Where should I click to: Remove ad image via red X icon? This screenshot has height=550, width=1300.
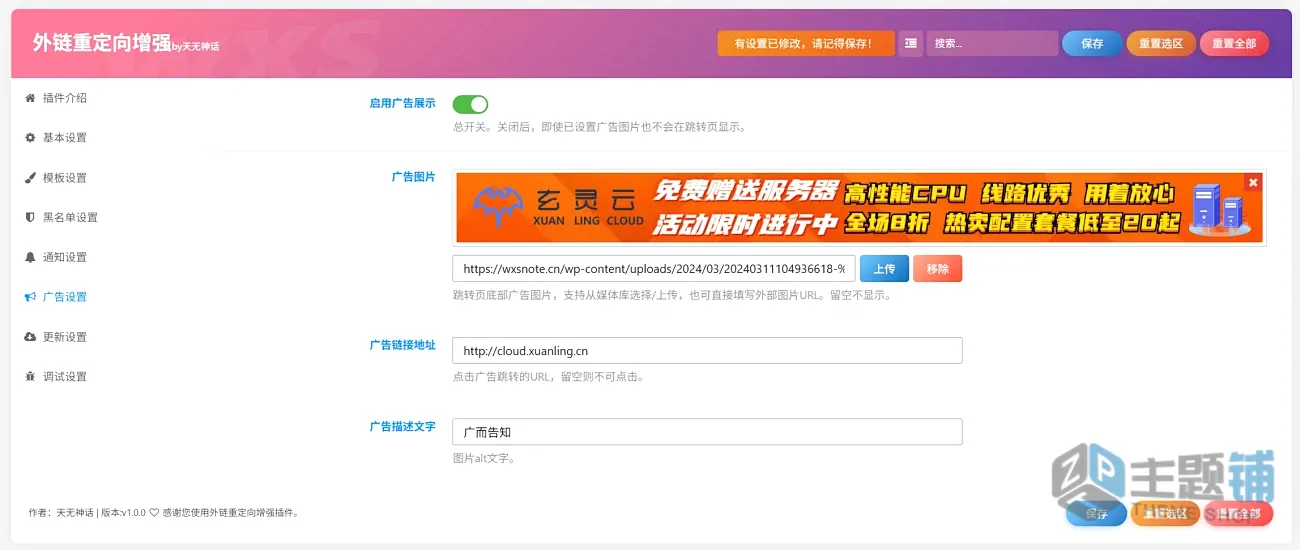point(1253,182)
